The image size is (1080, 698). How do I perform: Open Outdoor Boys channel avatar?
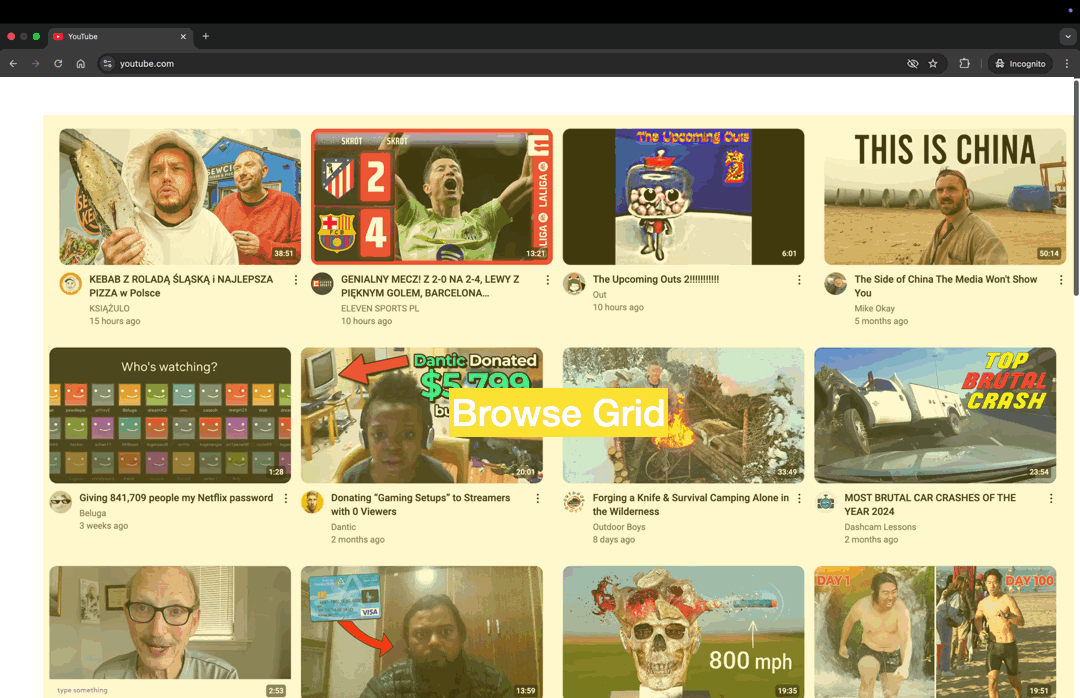tap(574, 502)
